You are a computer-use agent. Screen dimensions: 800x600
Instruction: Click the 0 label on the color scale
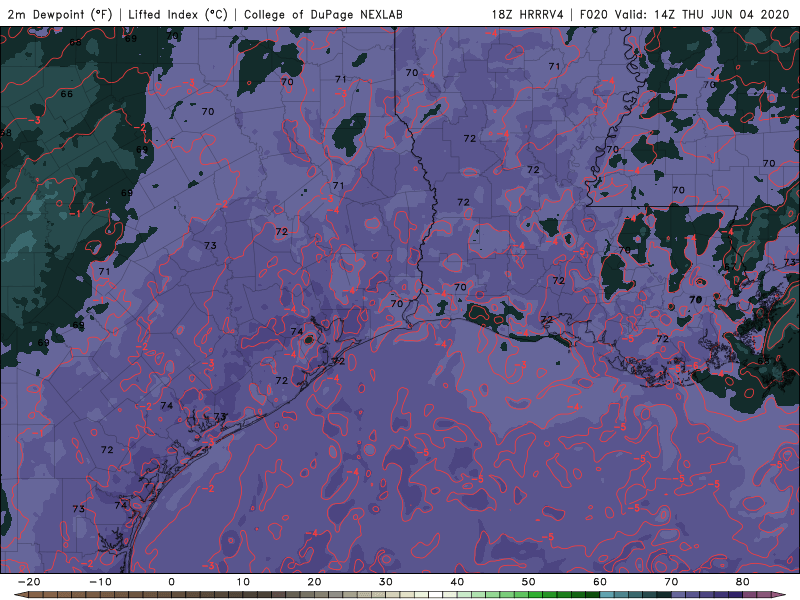(171, 582)
